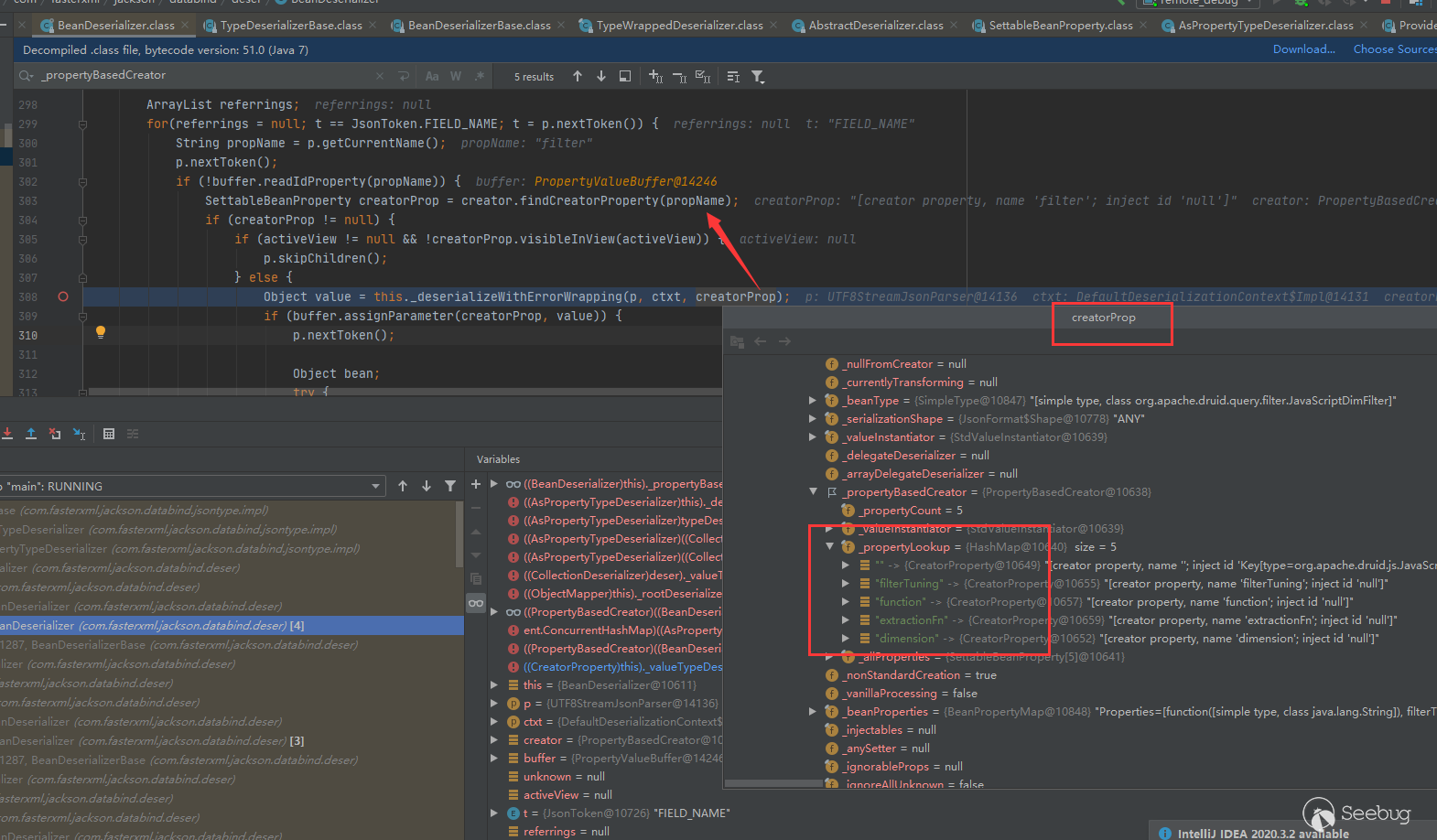This screenshot has width=1437, height=840.
Task: Toggle whole Words option in search
Action: [x=456, y=77]
